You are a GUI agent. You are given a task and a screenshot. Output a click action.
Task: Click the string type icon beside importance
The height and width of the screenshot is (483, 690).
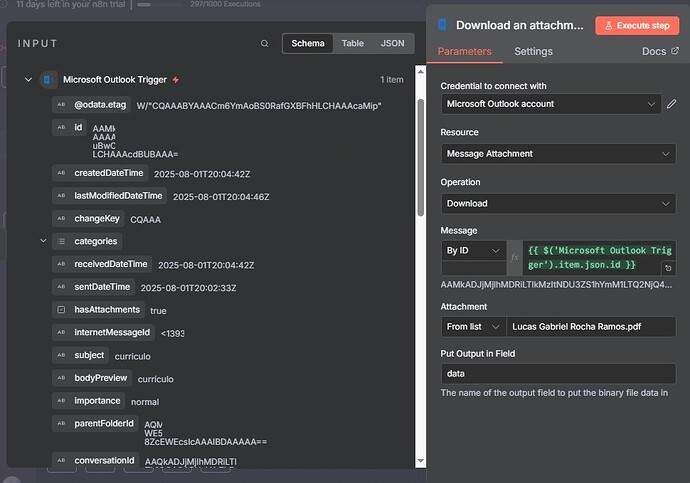[61, 401]
